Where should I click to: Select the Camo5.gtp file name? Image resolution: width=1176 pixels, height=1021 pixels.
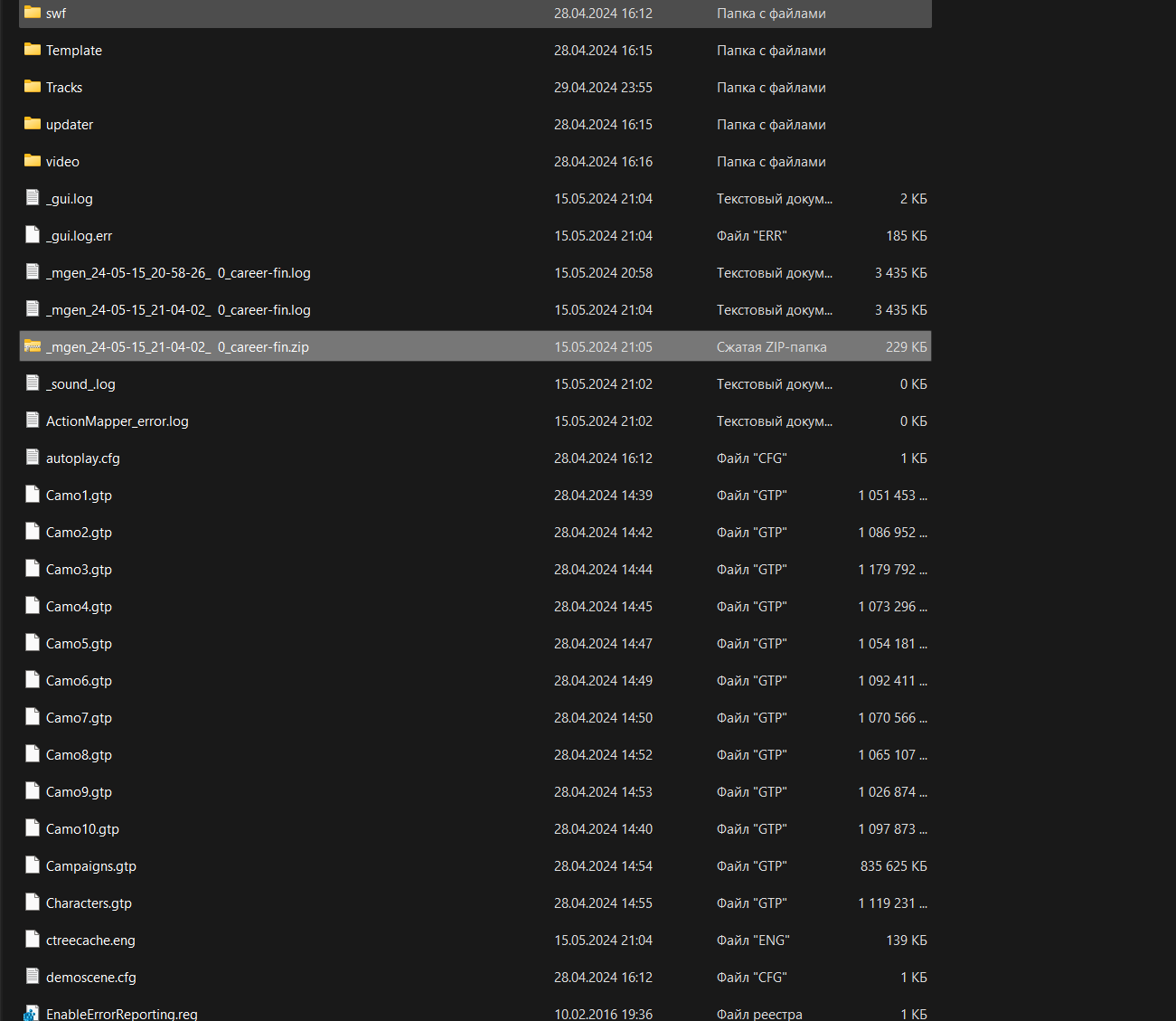pos(79,644)
